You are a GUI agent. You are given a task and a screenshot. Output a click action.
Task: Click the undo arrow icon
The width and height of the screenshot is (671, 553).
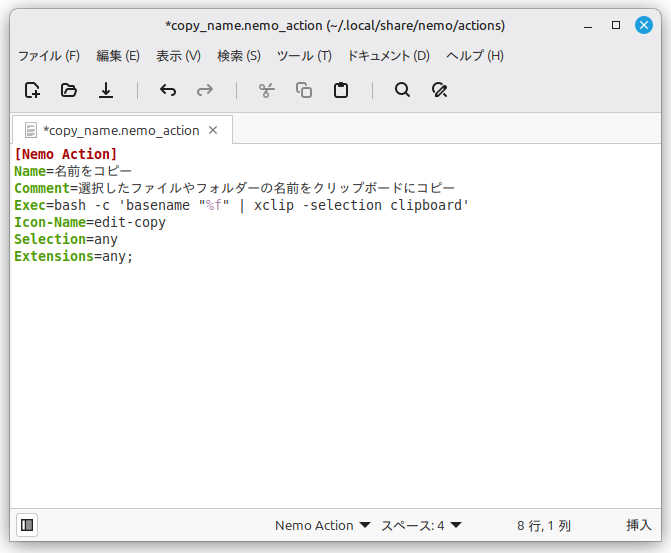168,90
